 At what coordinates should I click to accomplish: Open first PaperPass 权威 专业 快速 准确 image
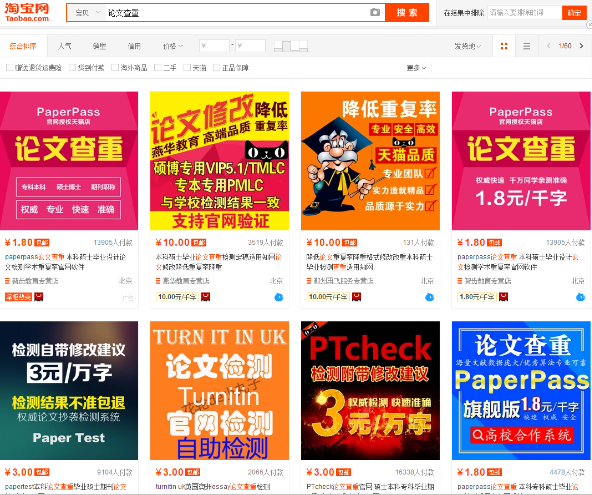pyautogui.click(x=69, y=161)
